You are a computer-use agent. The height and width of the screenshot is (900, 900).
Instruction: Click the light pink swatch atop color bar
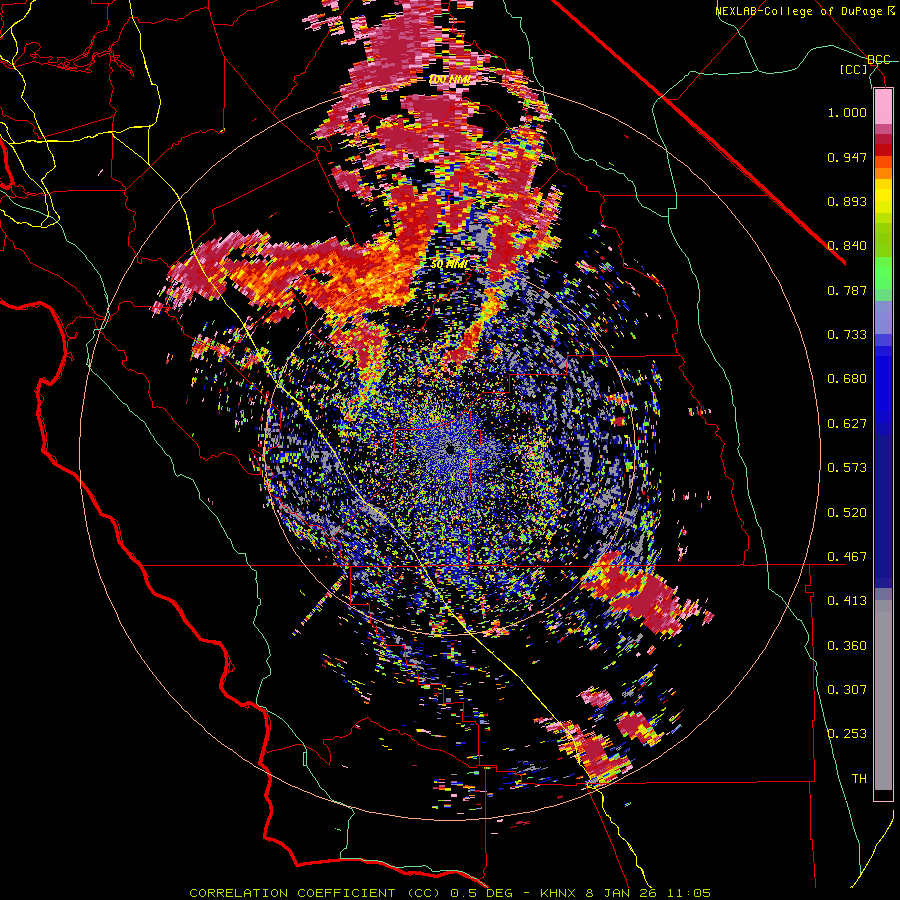coord(883,107)
